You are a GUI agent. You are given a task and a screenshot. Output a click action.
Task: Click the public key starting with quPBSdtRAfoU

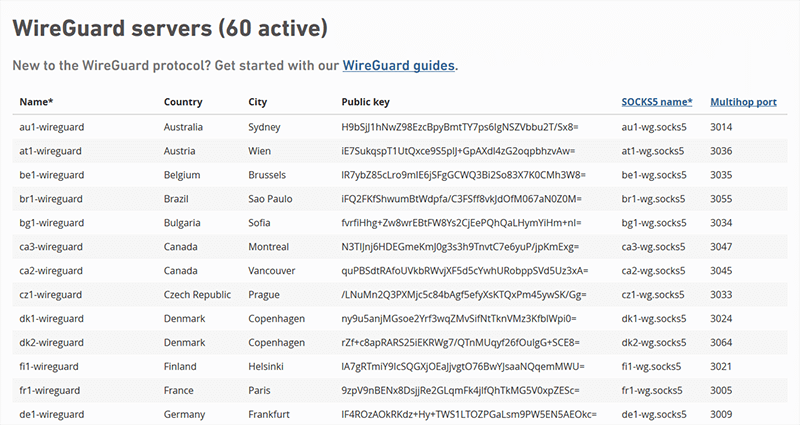click(465, 271)
